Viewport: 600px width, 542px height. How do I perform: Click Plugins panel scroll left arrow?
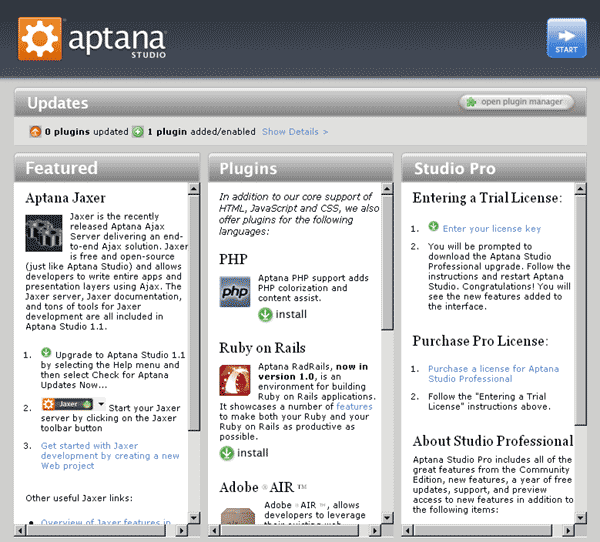point(214,531)
